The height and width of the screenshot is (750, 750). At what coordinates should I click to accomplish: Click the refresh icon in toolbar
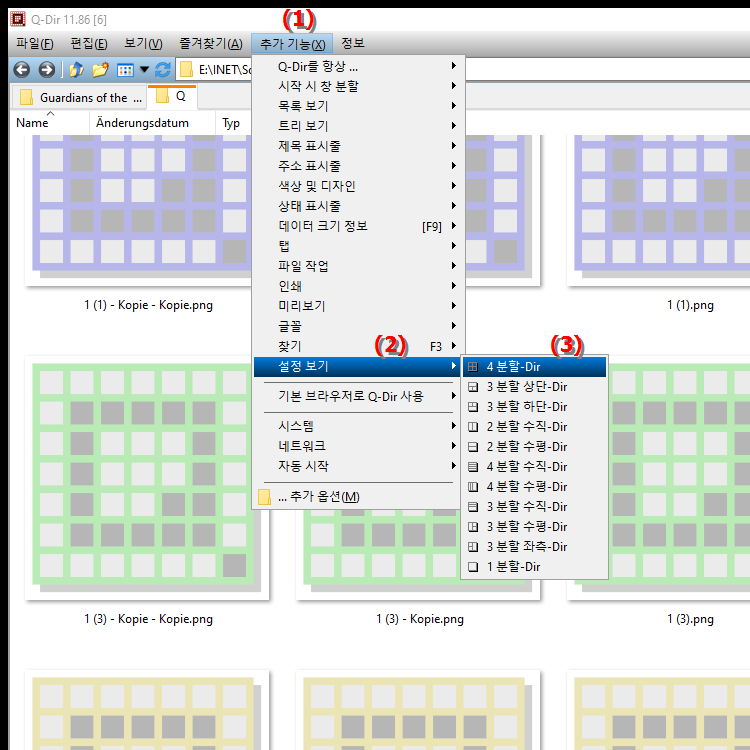[163, 70]
